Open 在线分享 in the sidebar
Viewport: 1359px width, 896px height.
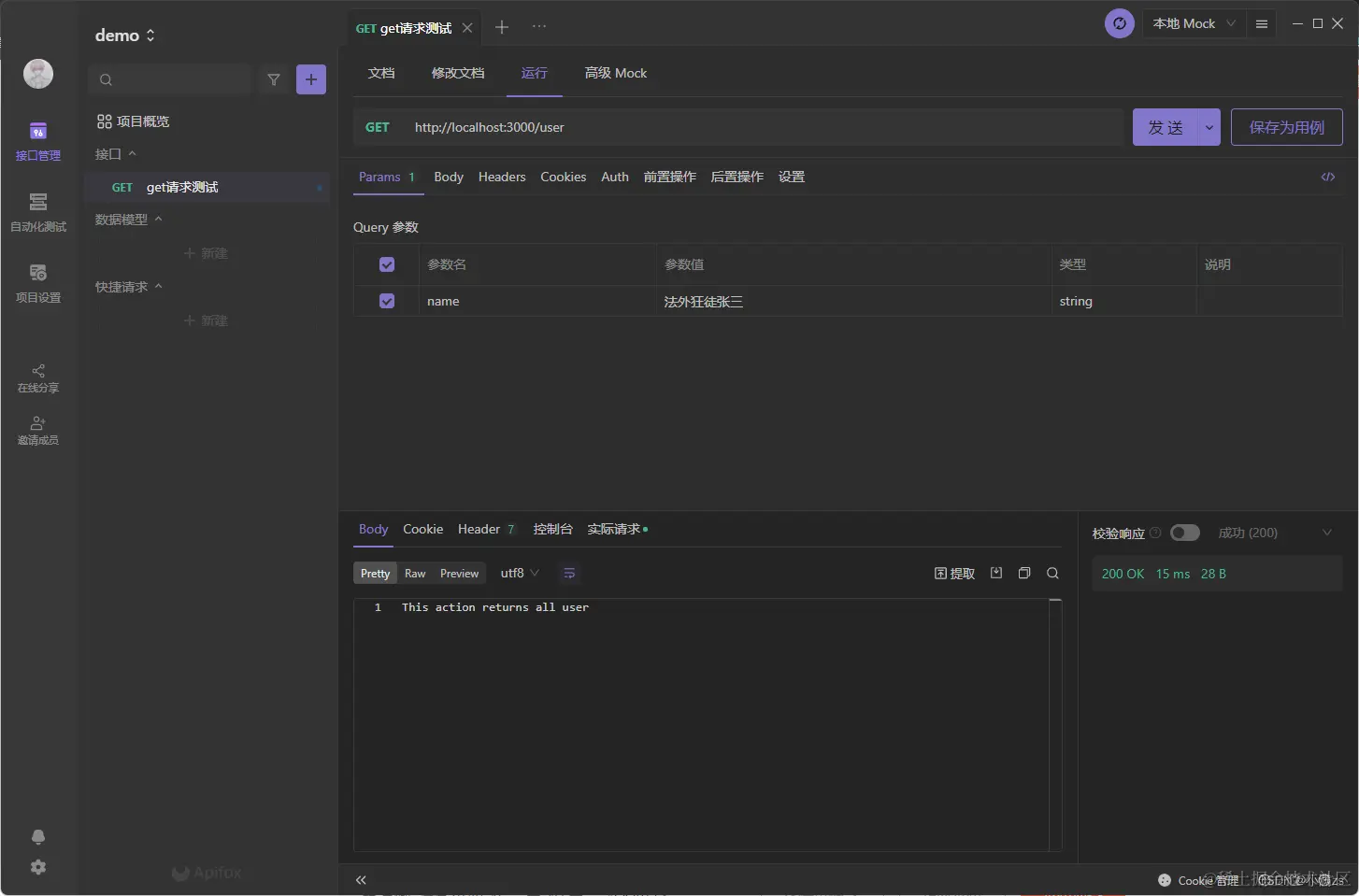(x=37, y=378)
